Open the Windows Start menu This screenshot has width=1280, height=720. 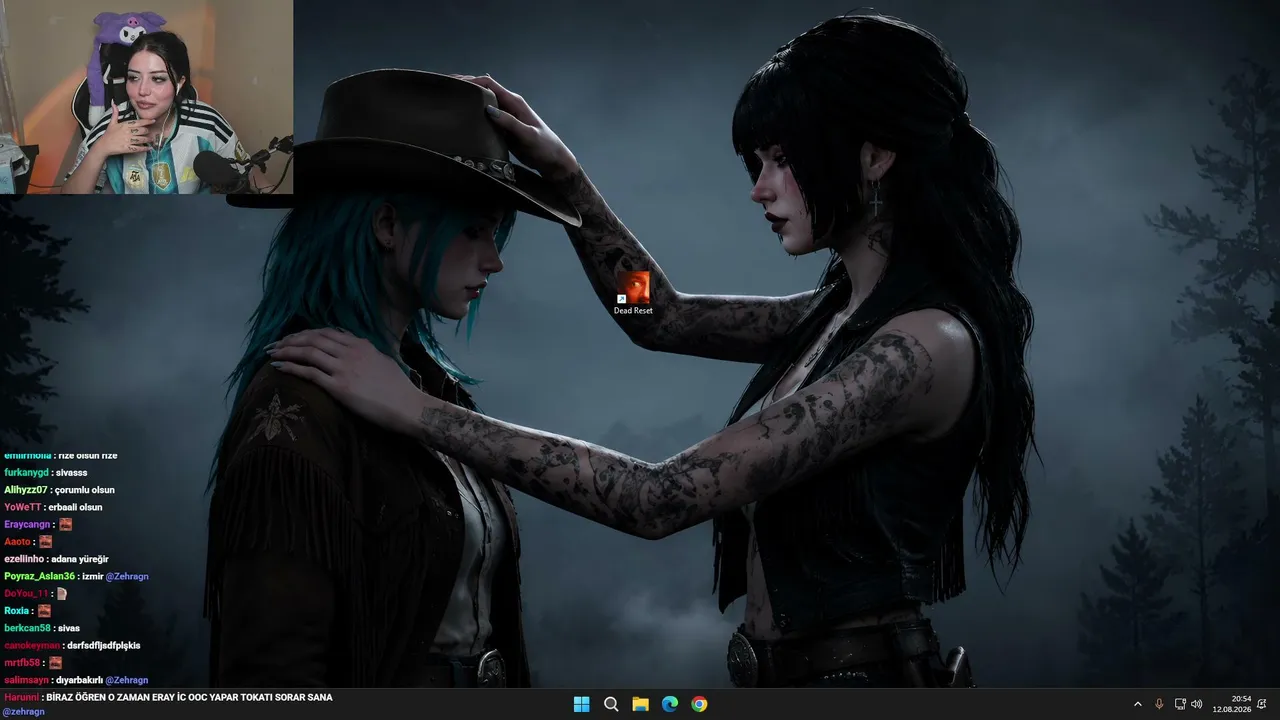point(581,704)
